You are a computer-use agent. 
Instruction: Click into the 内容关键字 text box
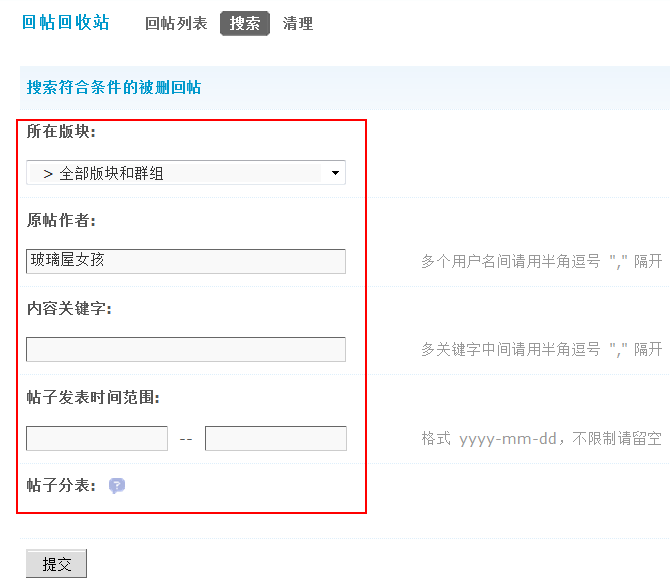(186, 349)
